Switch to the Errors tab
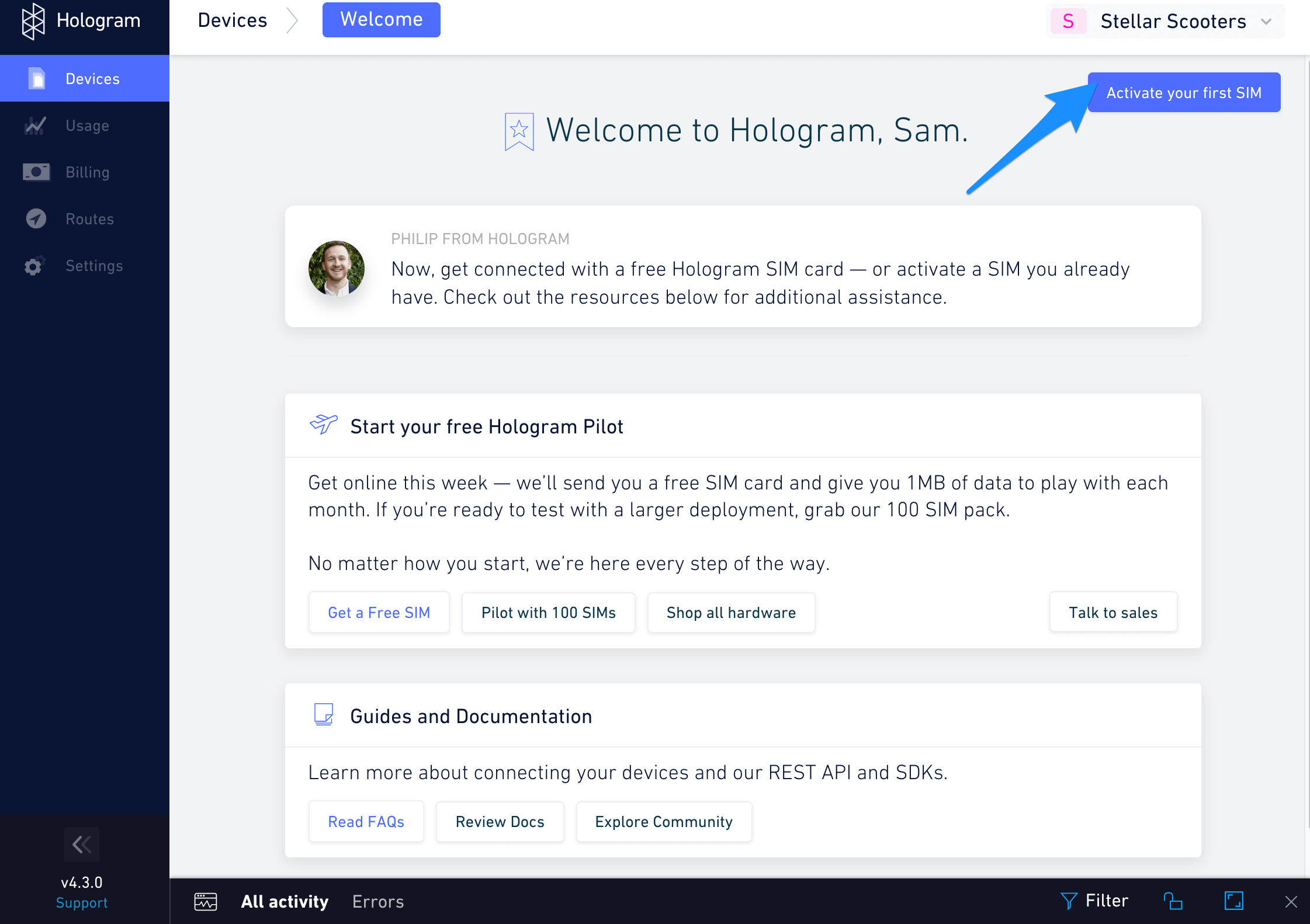The width and height of the screenshot is (1310, 924). (378, 901)
